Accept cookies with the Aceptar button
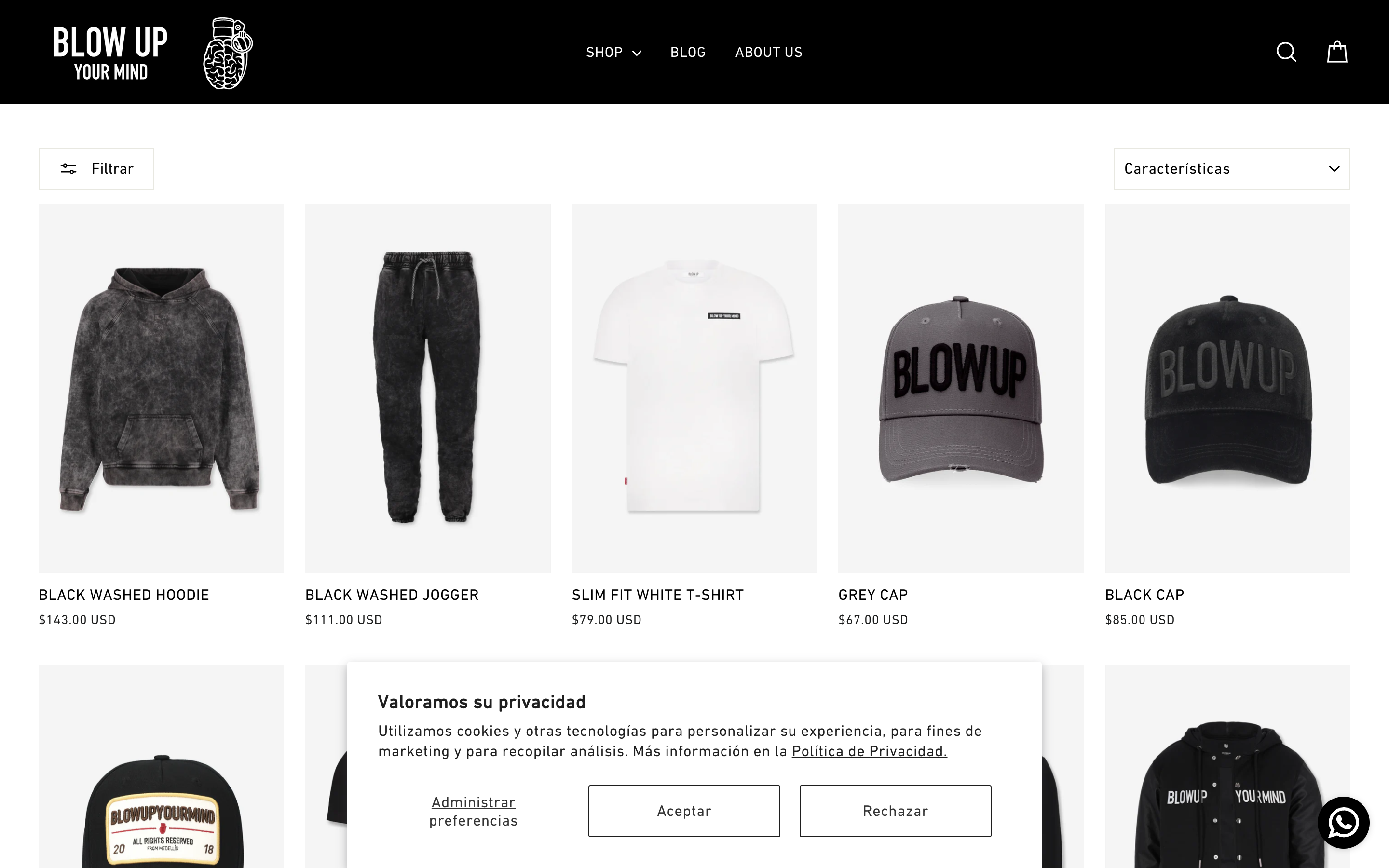The height and width of the screenshot is (868, 1389). pyautogui.click(x=683, y=811)
